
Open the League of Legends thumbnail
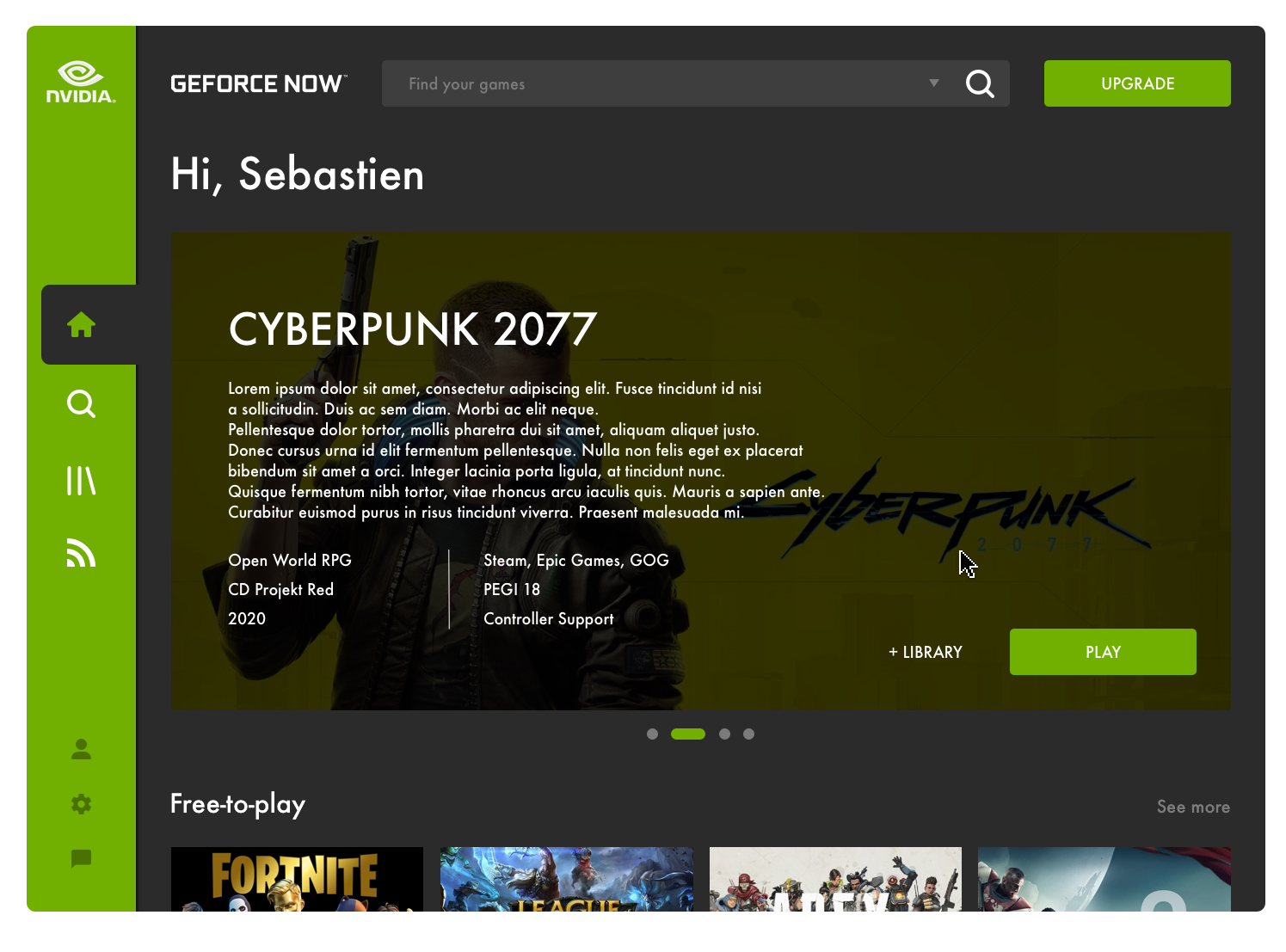[x=566, y=879]
